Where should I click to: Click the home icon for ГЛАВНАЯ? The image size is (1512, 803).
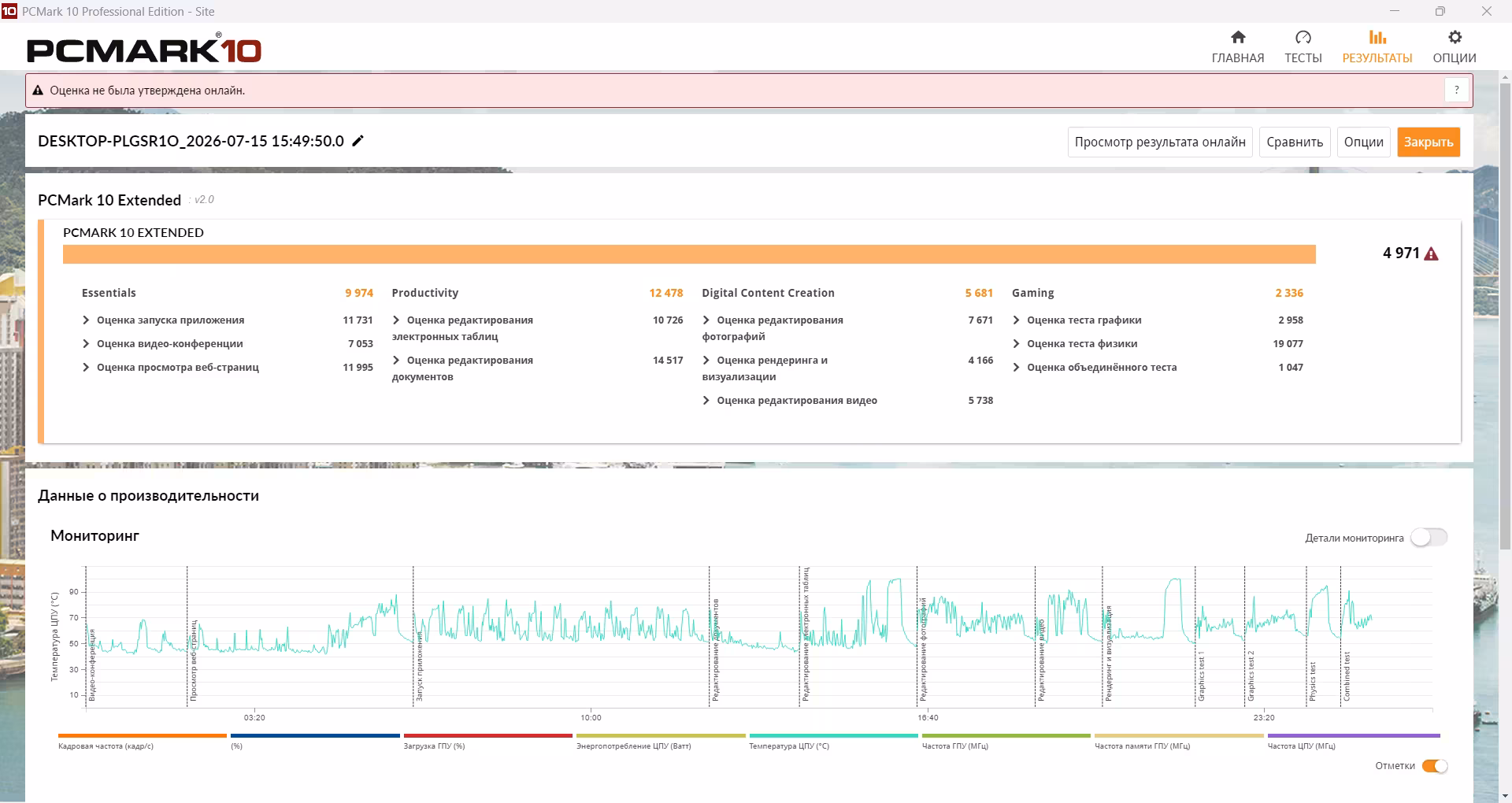(1238, 37)
